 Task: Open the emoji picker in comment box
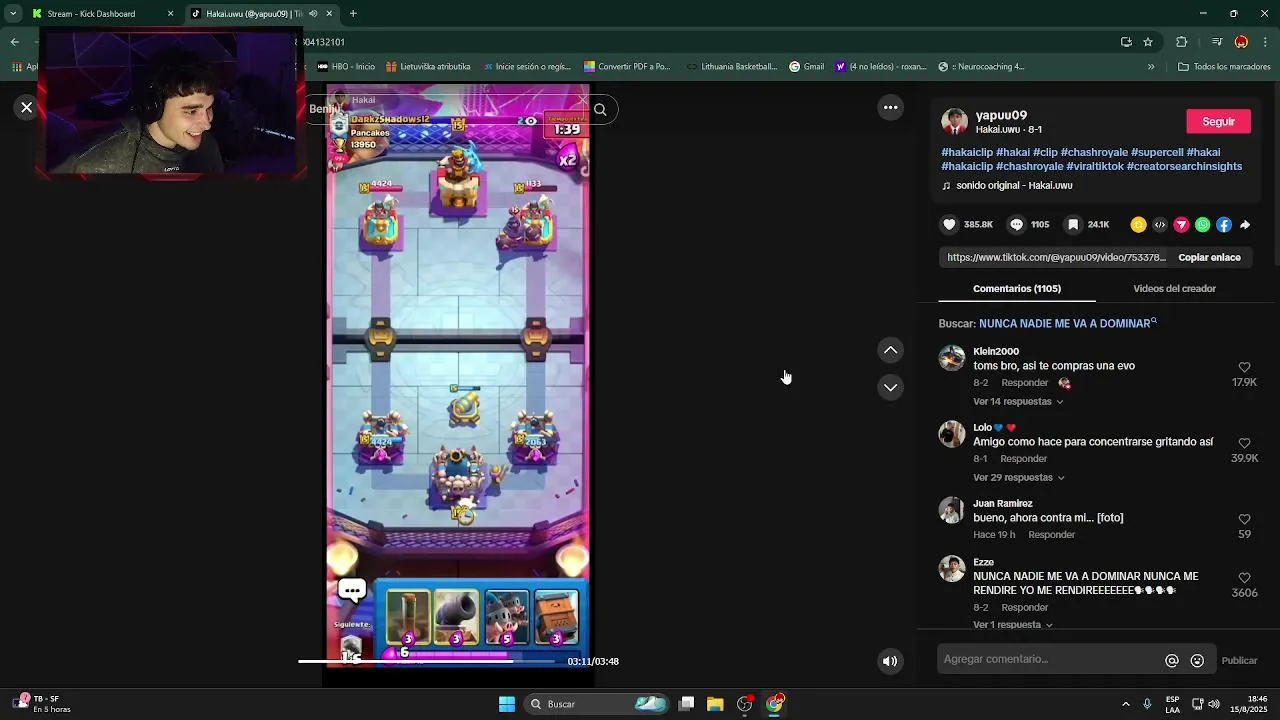coord(1197,660)
